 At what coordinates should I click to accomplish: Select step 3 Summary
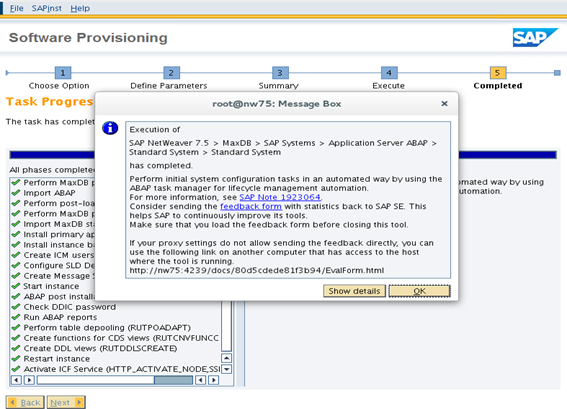[x=280, y=73]
